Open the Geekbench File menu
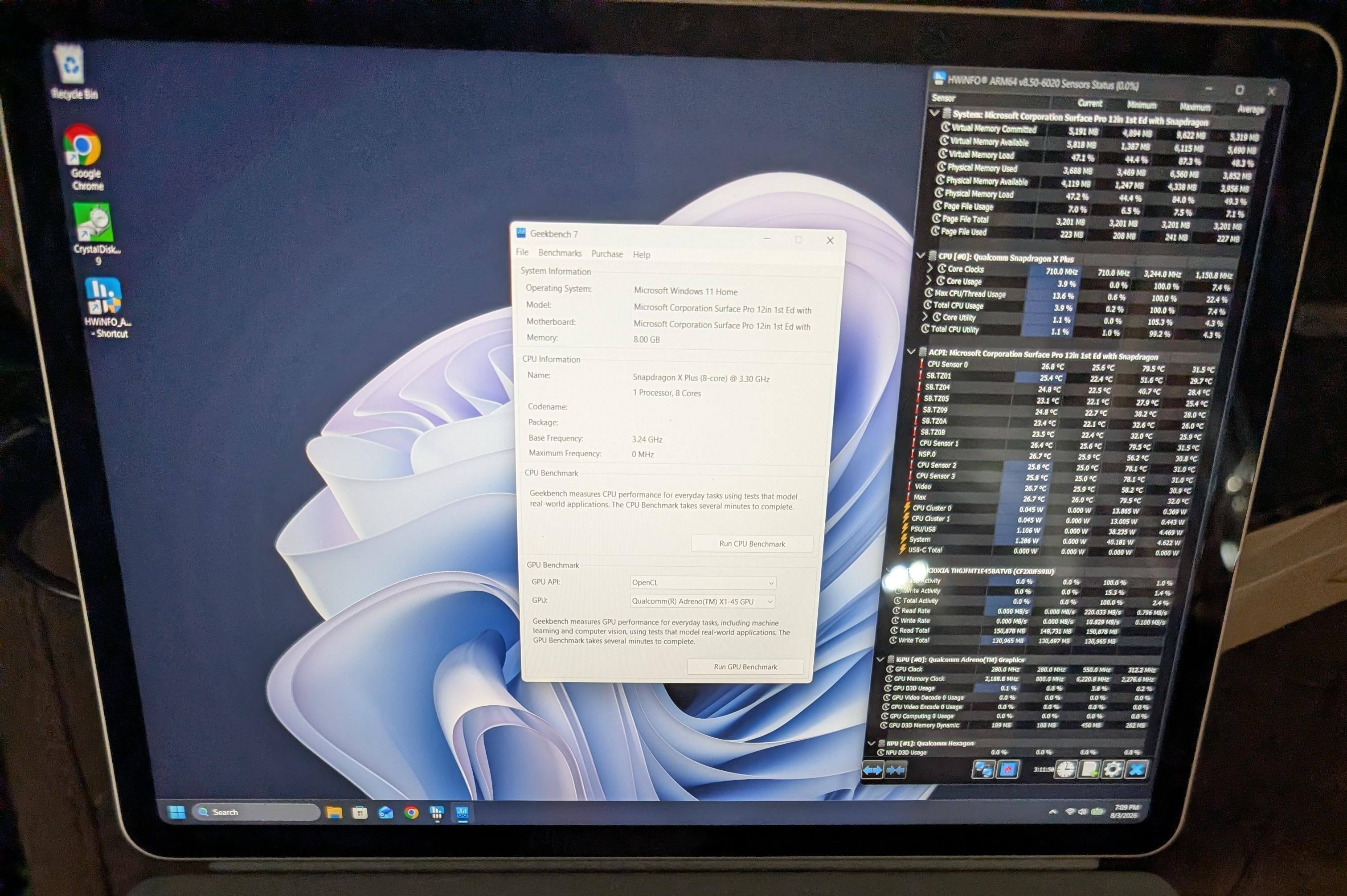Image resolution: width=1347 pixels, height=896 pixels. [x=522, y=252]
